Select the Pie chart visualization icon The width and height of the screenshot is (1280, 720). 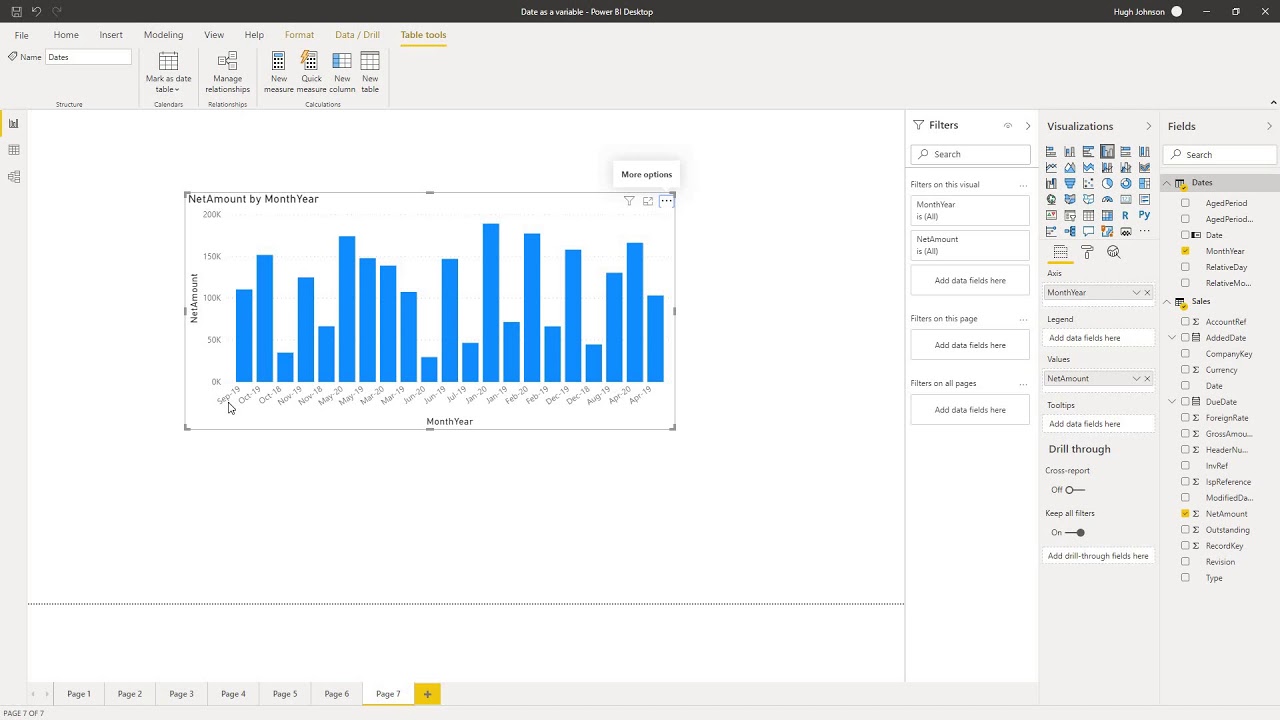tap(1107, 183)
